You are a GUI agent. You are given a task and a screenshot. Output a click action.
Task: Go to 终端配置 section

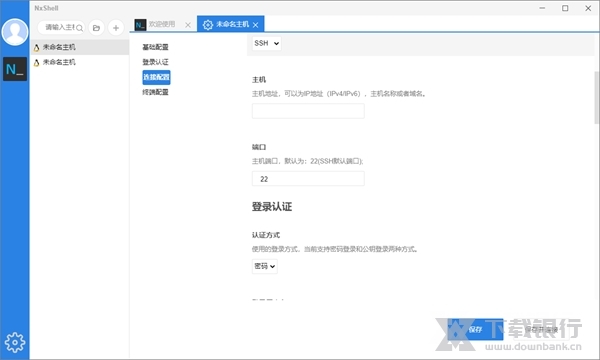coord(155,92)
